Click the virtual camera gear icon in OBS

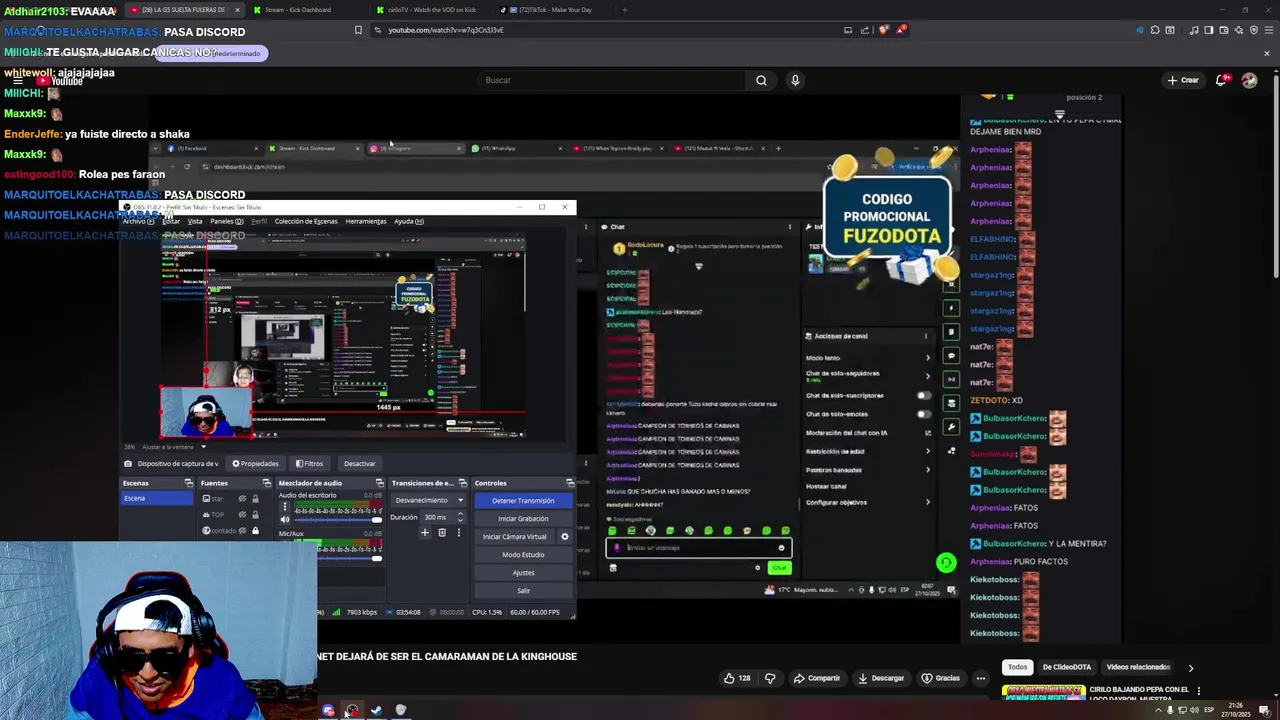[x=564, y=537]
